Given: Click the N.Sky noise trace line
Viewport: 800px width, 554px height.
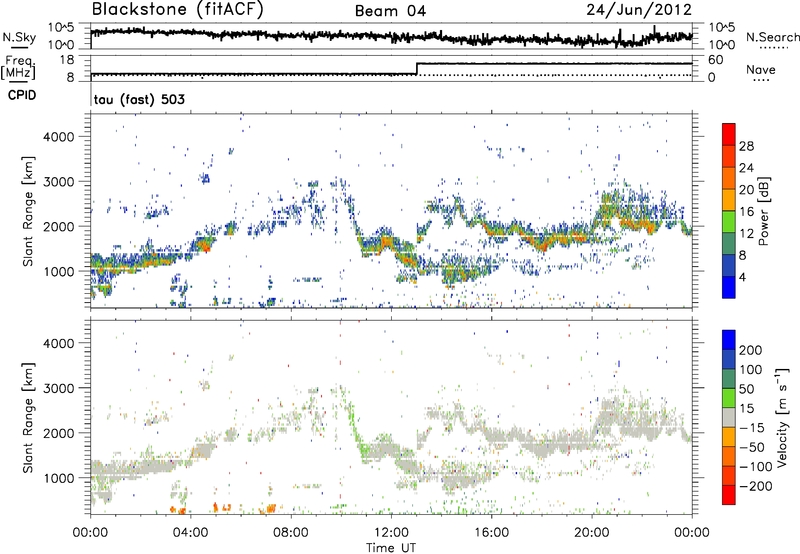Looking at the screenshot, I should 391,36.
